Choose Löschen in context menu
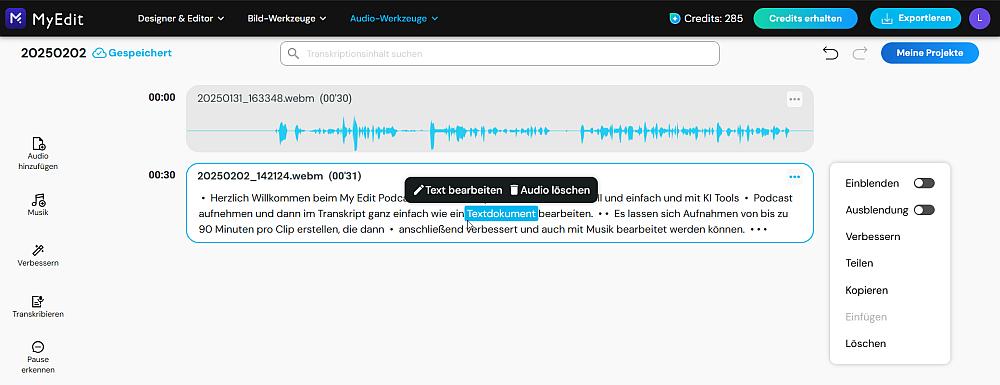 [x=865, y=344]
